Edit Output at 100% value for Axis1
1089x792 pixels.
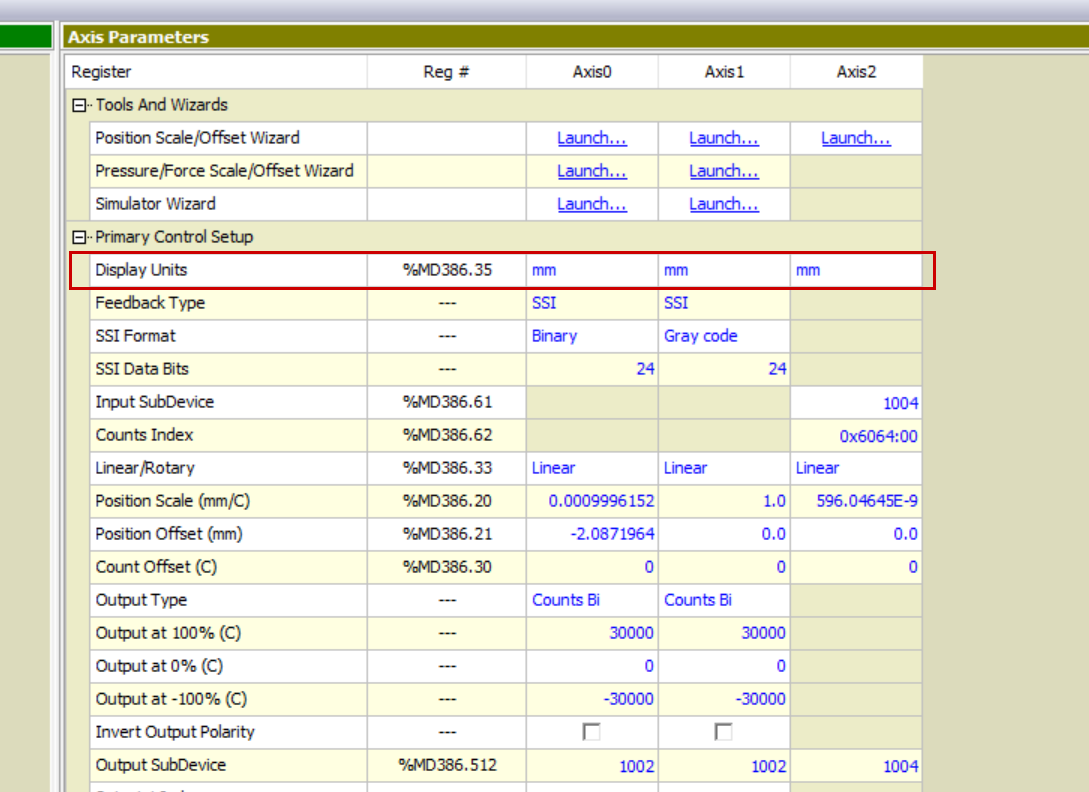(724, 633)
